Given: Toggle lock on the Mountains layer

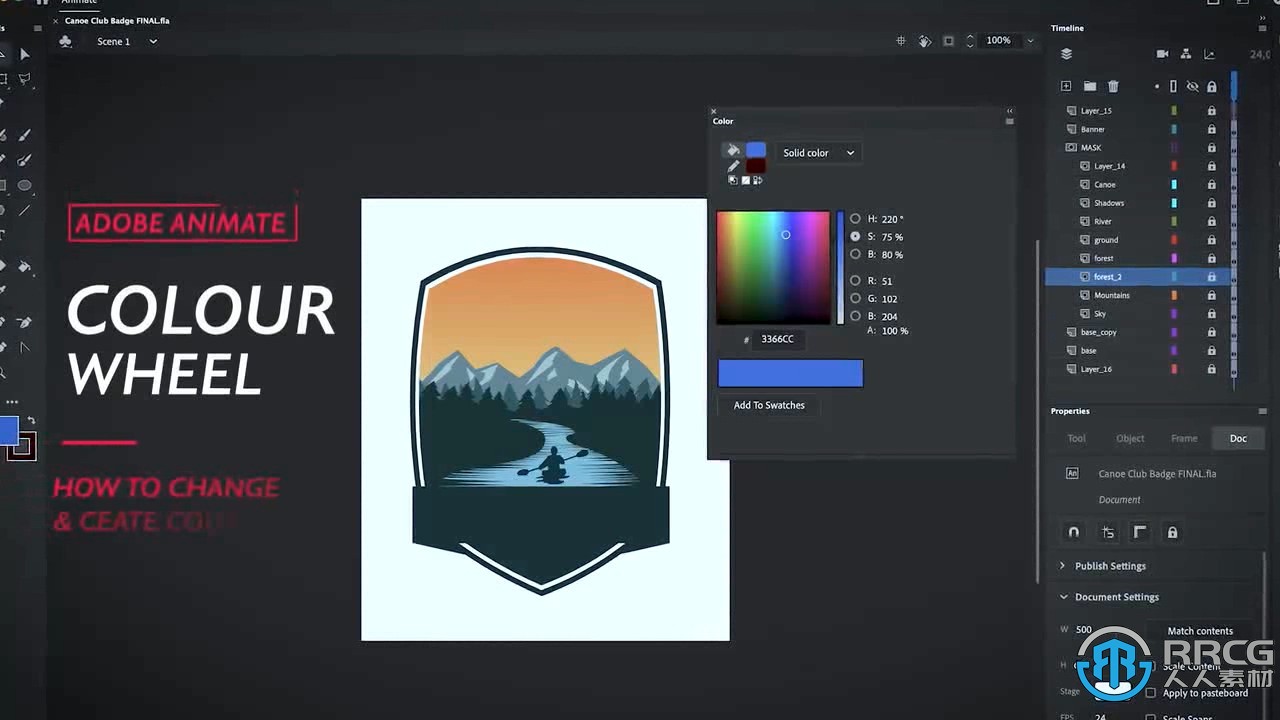Looking at the screenshot, I should click(x=1211, y=295).
